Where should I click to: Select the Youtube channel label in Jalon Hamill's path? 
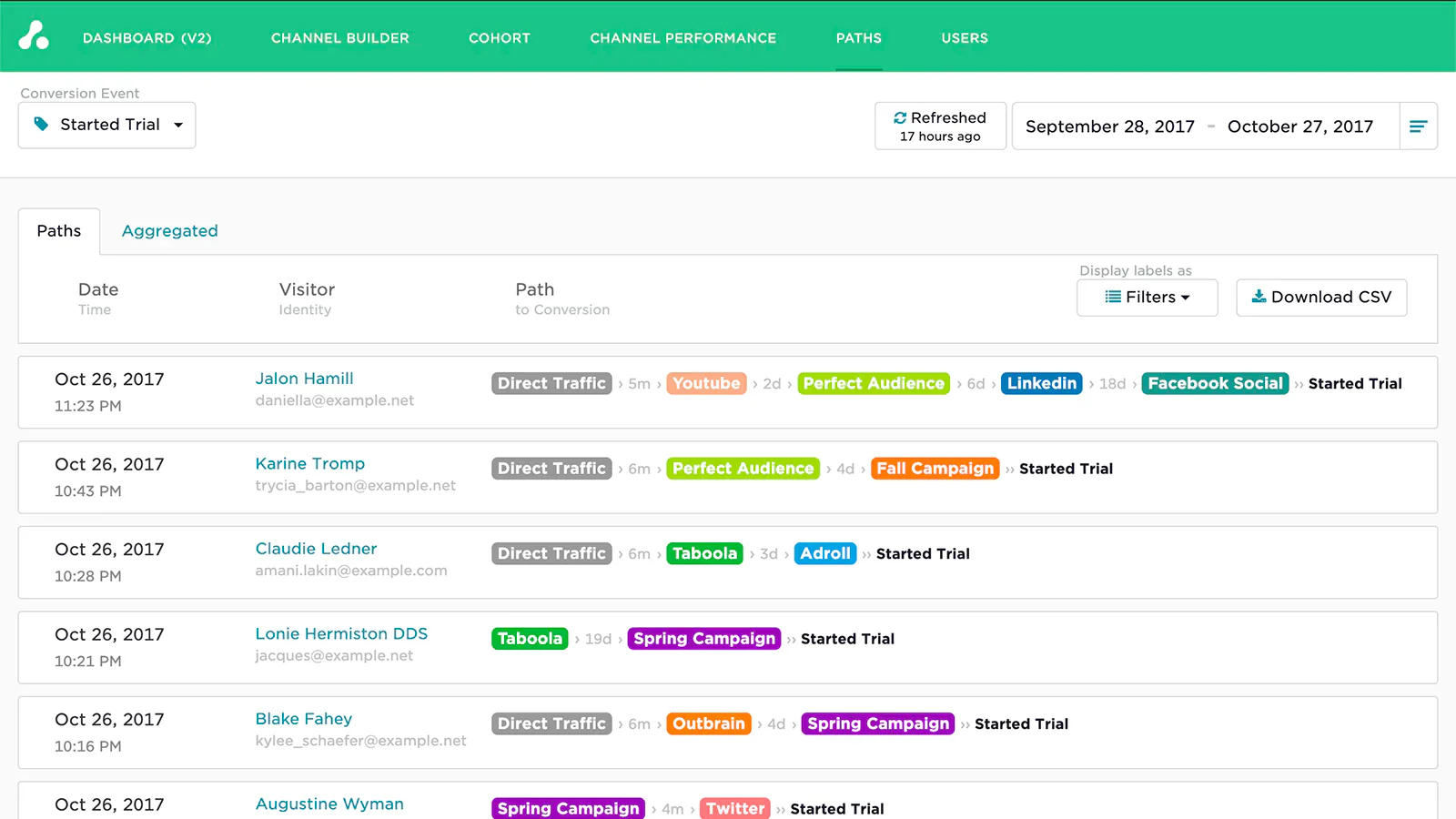706,383
